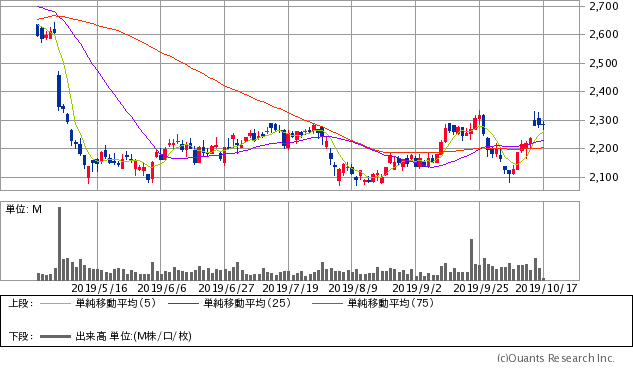Click the 2,100 price axis label
The width and height of the screenshot is (633, 374).
[604, 177]
